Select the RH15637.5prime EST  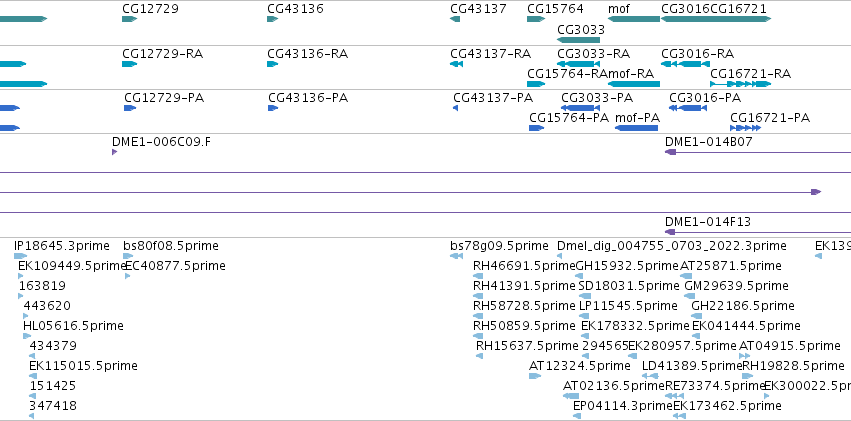pos(479,356)
